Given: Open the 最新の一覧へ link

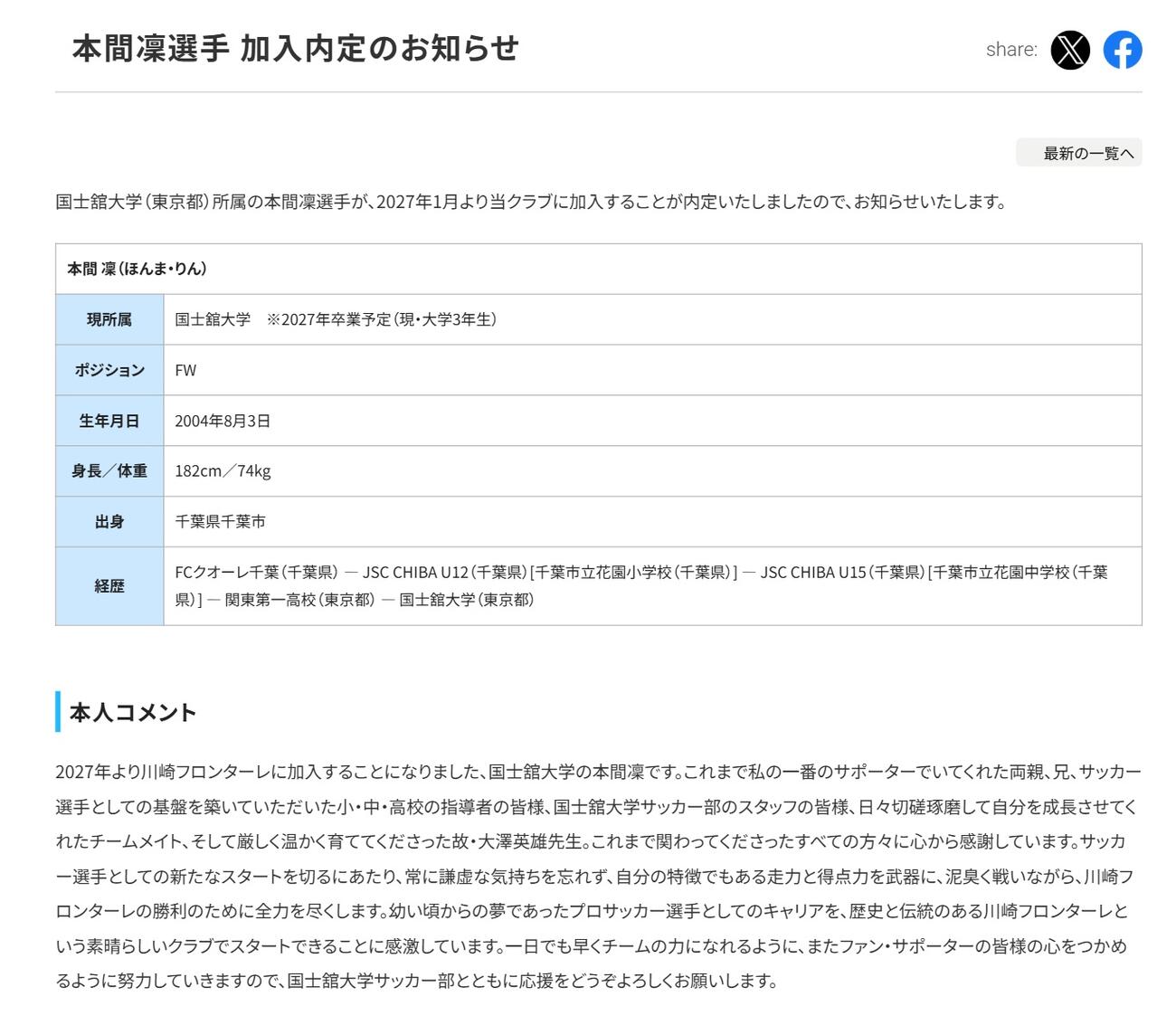Looking at the screenshot, I should (x=1079, y=153).
